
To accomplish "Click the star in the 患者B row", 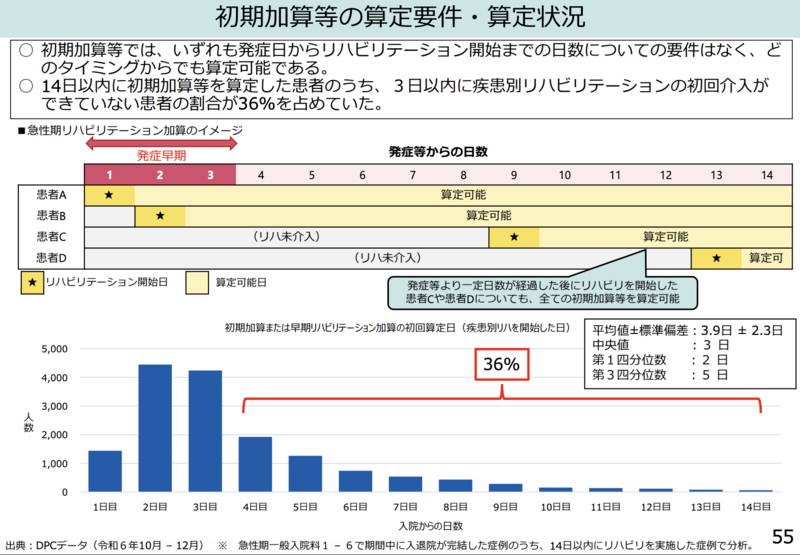I will (x=160, y=216).
